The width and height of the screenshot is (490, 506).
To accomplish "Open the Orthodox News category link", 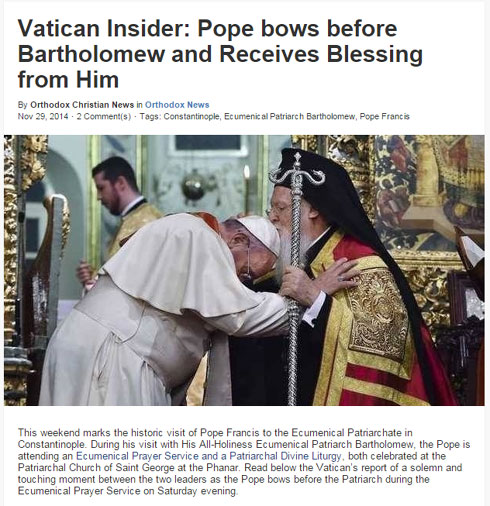I will 177,105.
